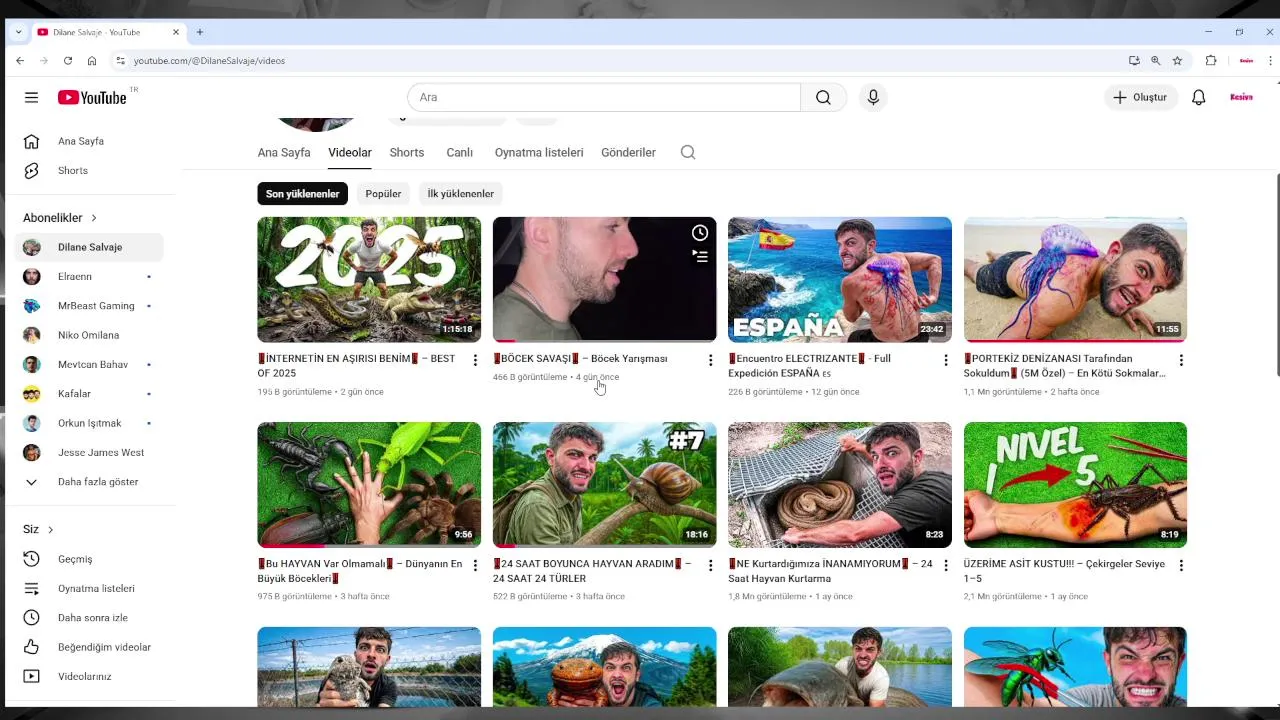Bookmark page with star icon
The height and width of the screenshot is (720, 1280).
(x=1177, y=61)
